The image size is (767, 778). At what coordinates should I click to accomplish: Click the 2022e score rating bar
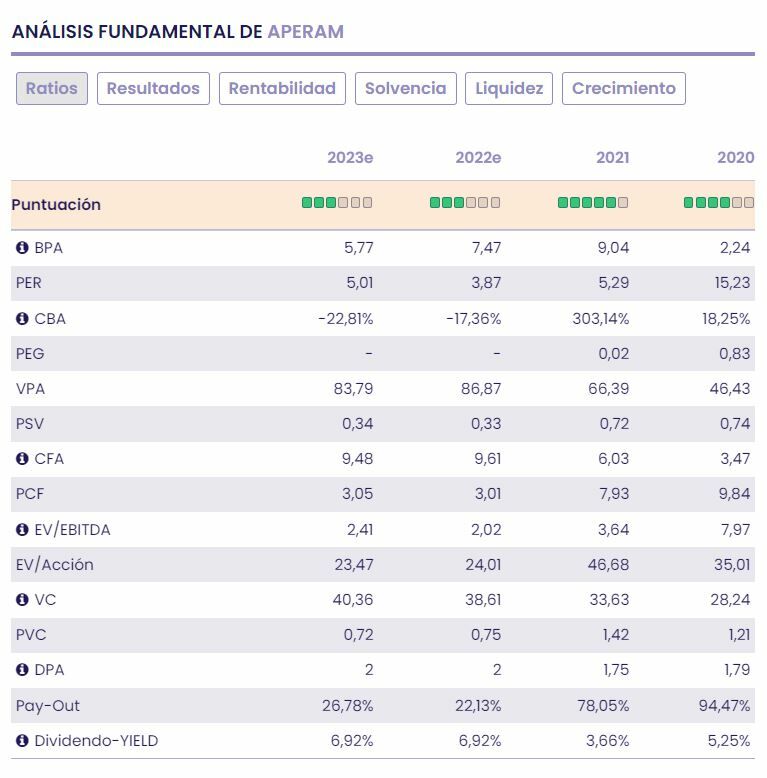pyautogui.click(x=465, y=203)
